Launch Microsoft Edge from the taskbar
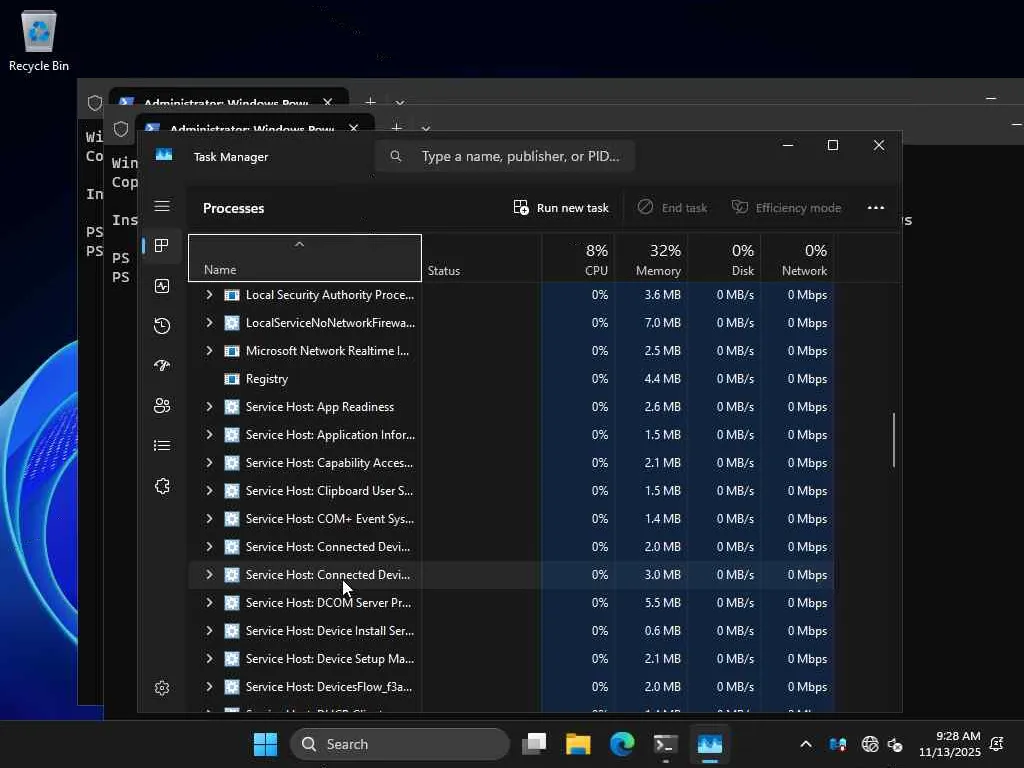Image resolution: width=1024 pixels, height=768 pixels. pyautogui.click(x=622, y=744)
